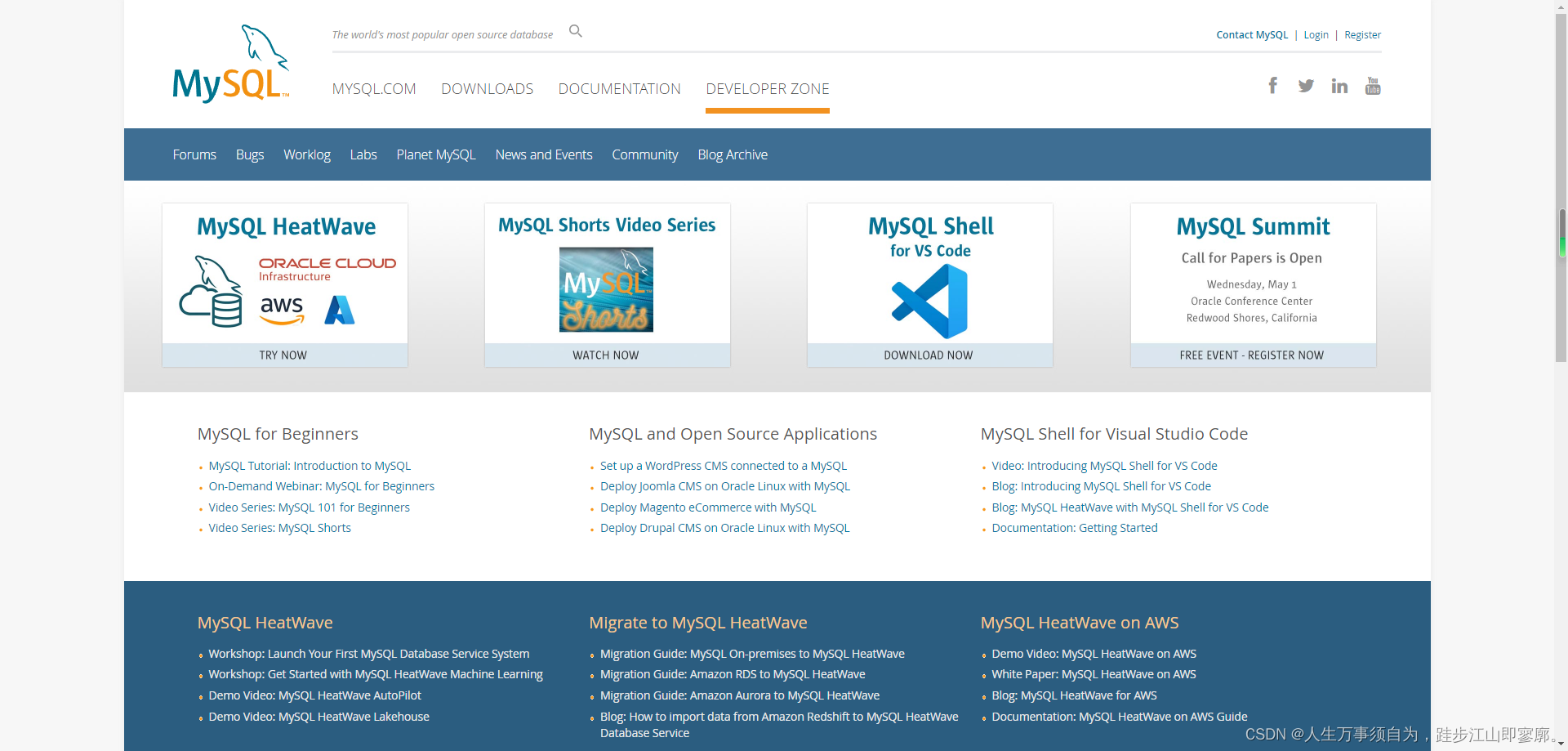Open Demo Video: MySQL HeatWave AutoPilot

coord(315,695)
